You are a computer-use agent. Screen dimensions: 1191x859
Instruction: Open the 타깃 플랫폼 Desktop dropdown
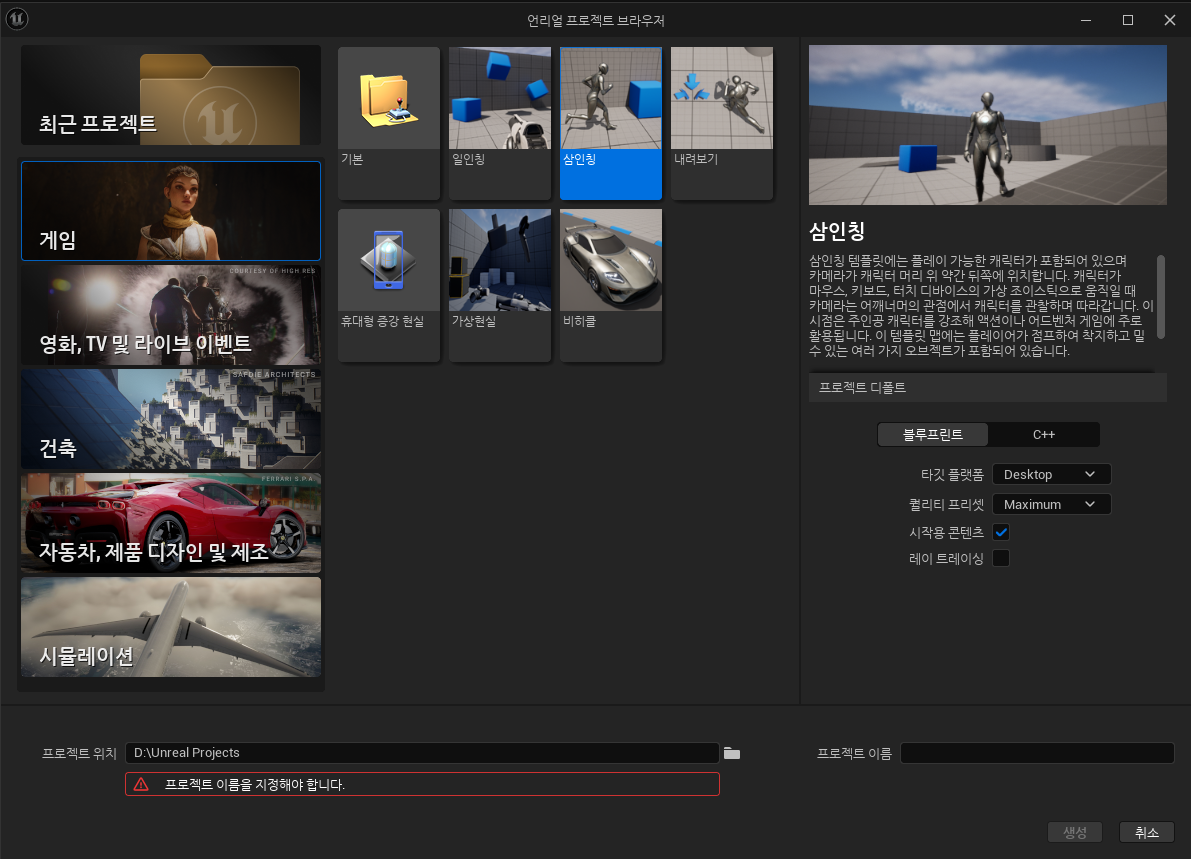point(1051,474)
